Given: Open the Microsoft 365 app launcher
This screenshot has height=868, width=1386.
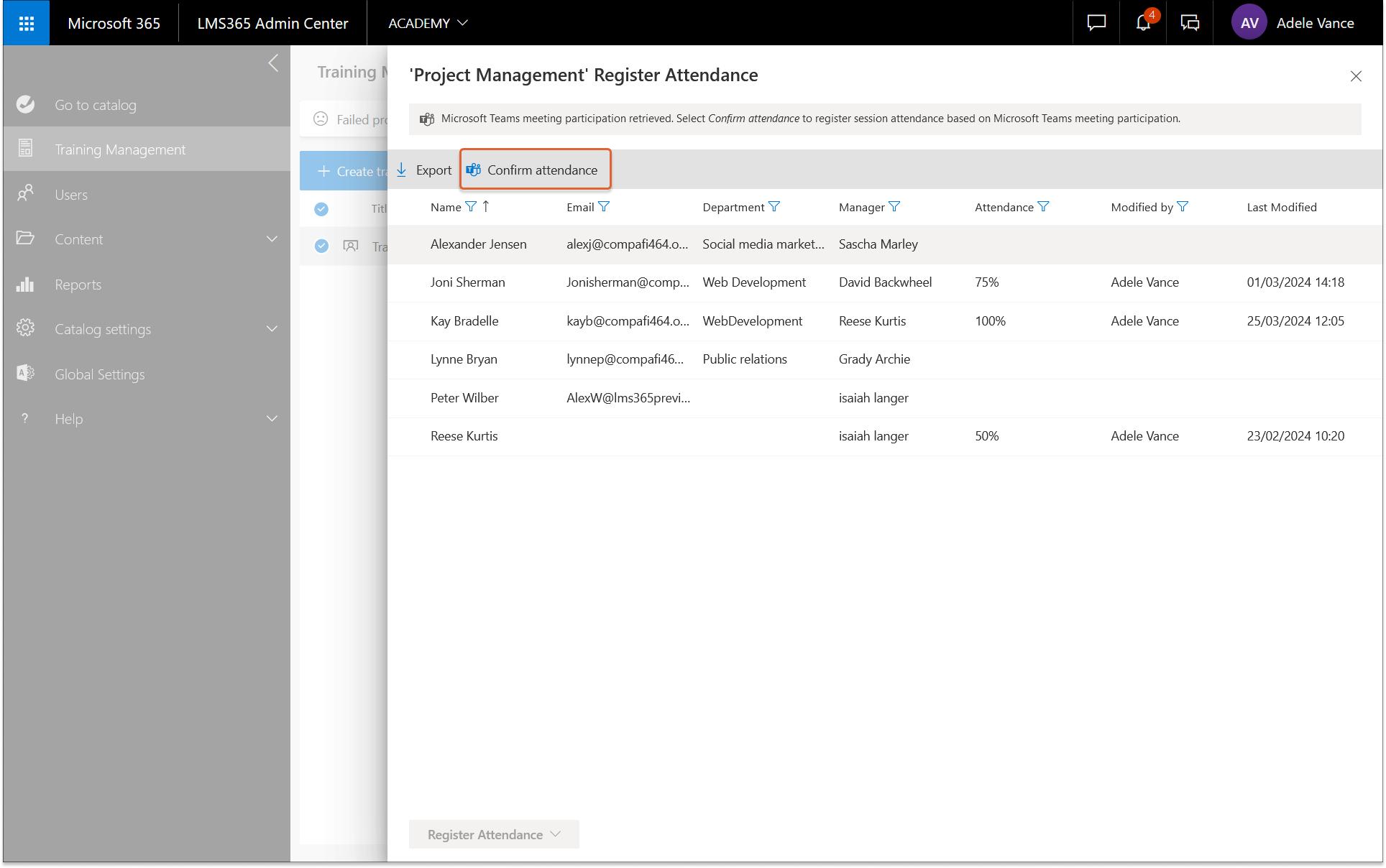Looking at the screenshot, I should click(27, 23).
